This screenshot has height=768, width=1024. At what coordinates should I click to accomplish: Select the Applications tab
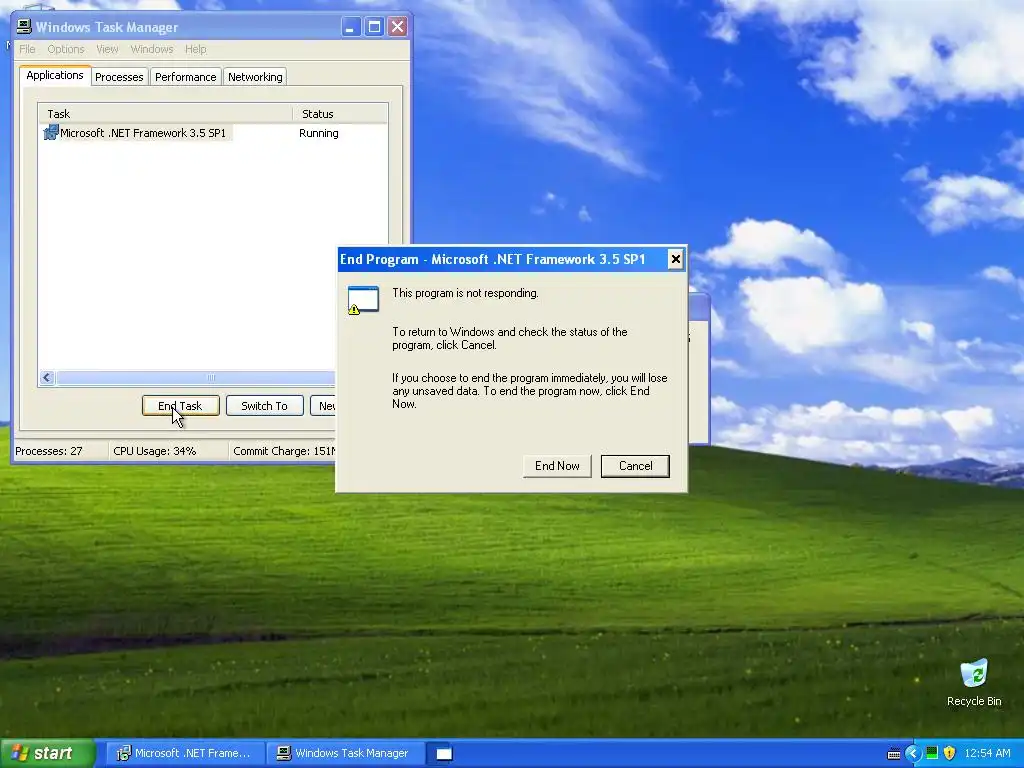[55, 75]
